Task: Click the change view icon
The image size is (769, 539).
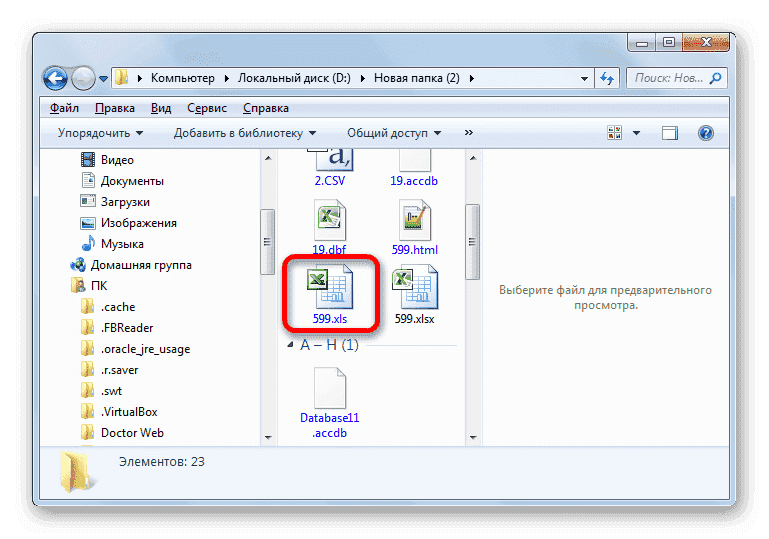Action: coord(615,132)
